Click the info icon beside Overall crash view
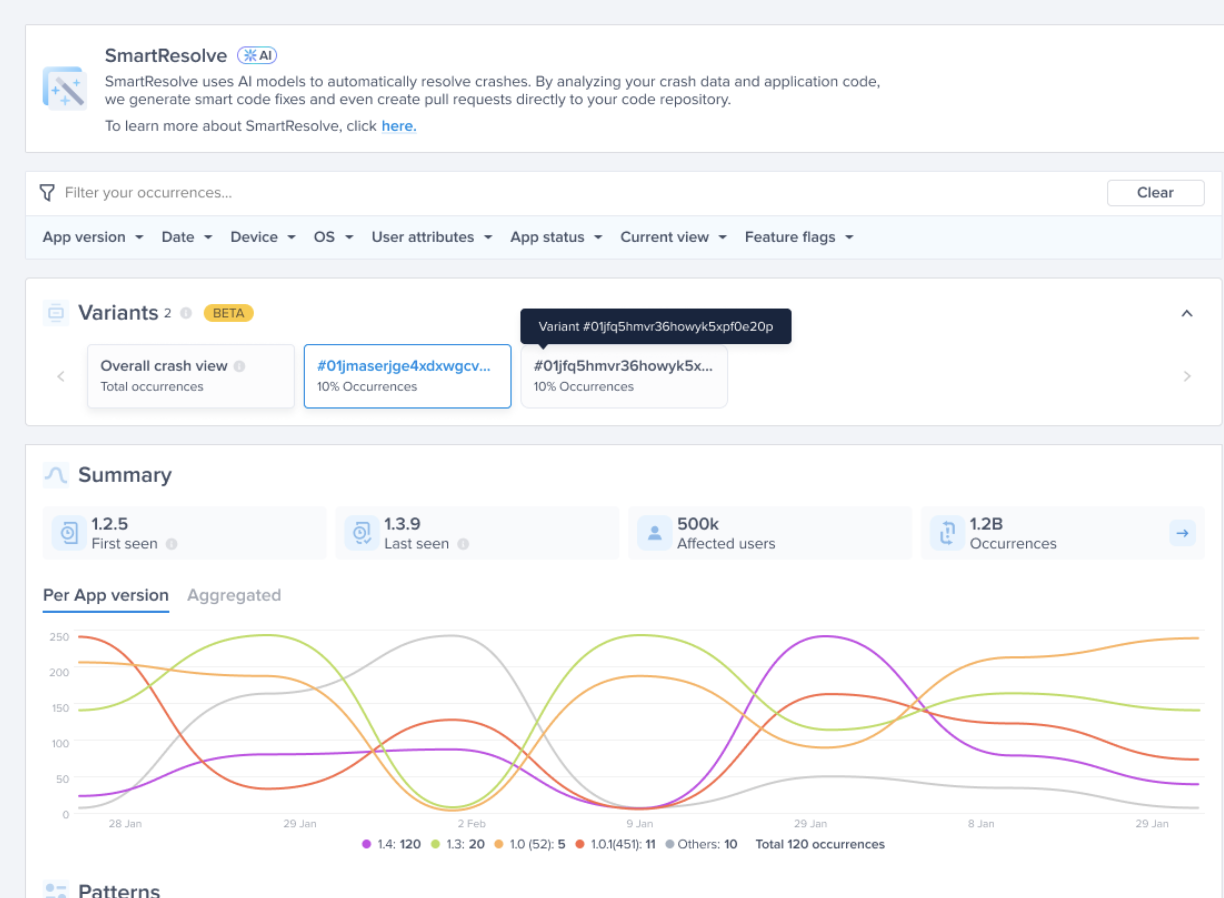1224x898 pixels. coord(239,367)
